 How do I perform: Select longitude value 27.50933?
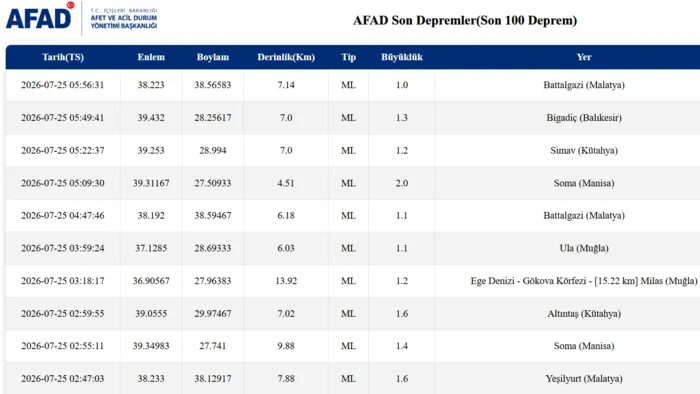pyautogui.click(x=212, y=183)
